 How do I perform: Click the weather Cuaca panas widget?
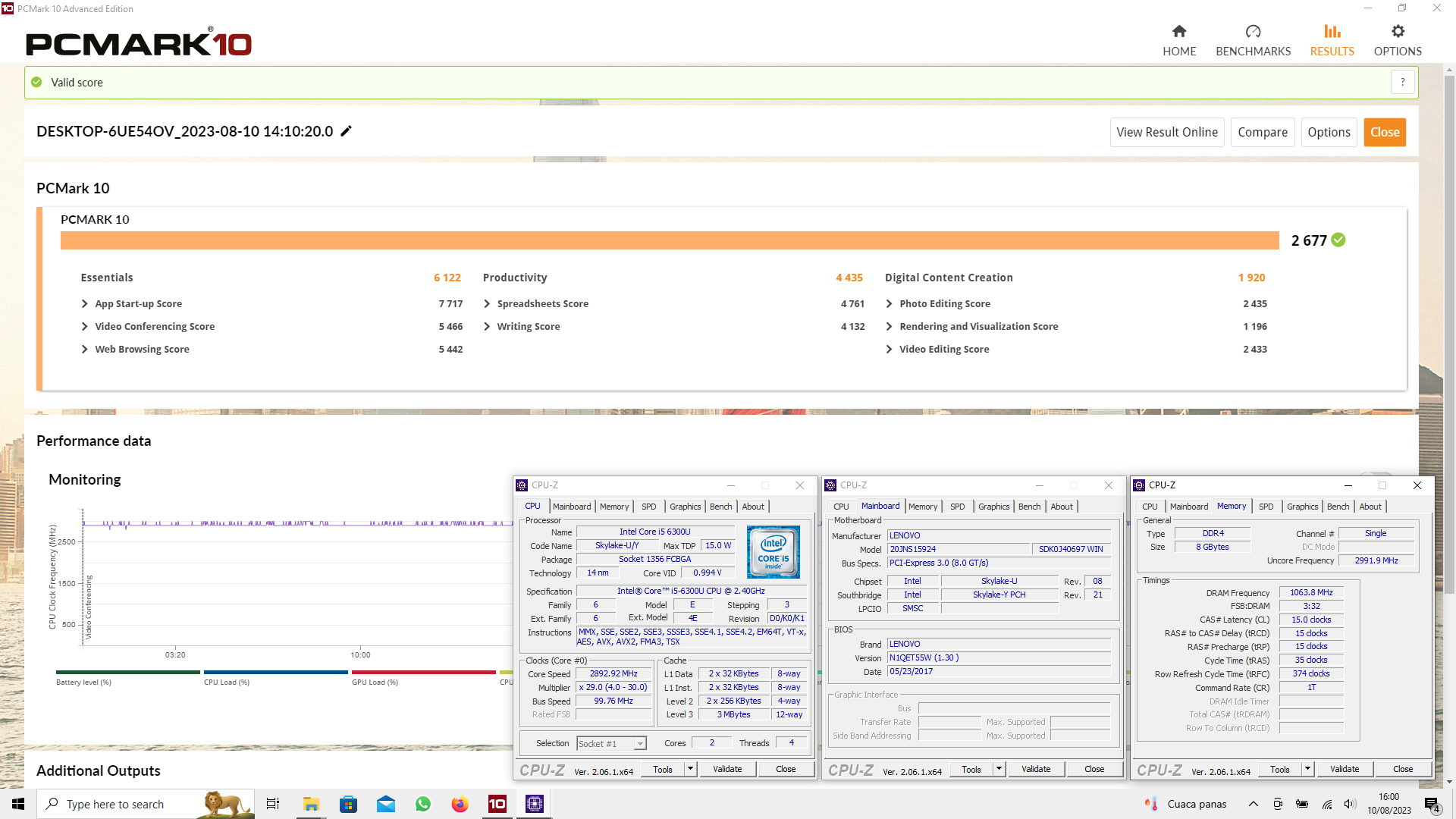coord(1185,804)
